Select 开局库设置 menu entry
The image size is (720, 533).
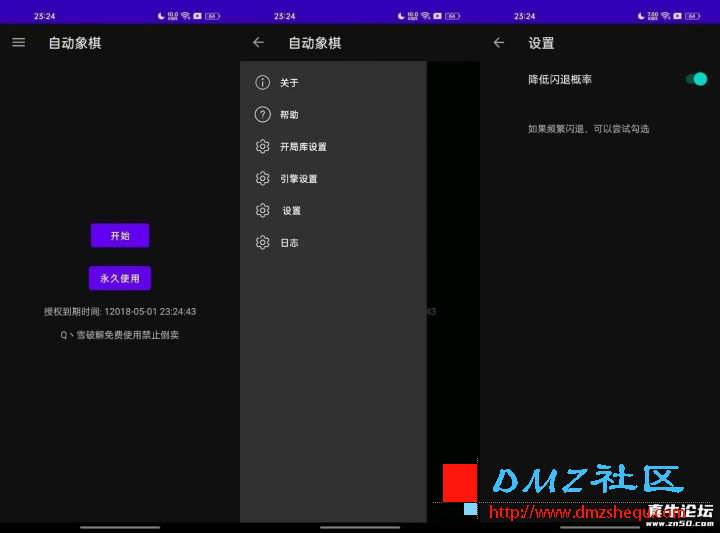coord(303,147)
